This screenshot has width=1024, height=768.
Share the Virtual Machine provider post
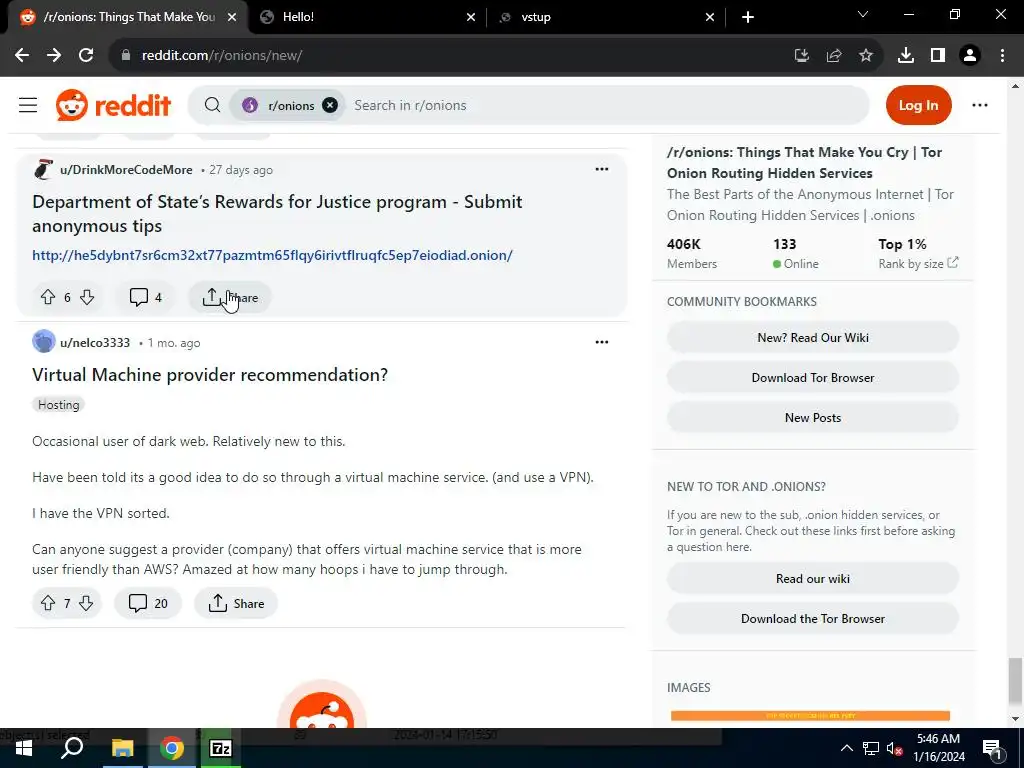point(236,603)
